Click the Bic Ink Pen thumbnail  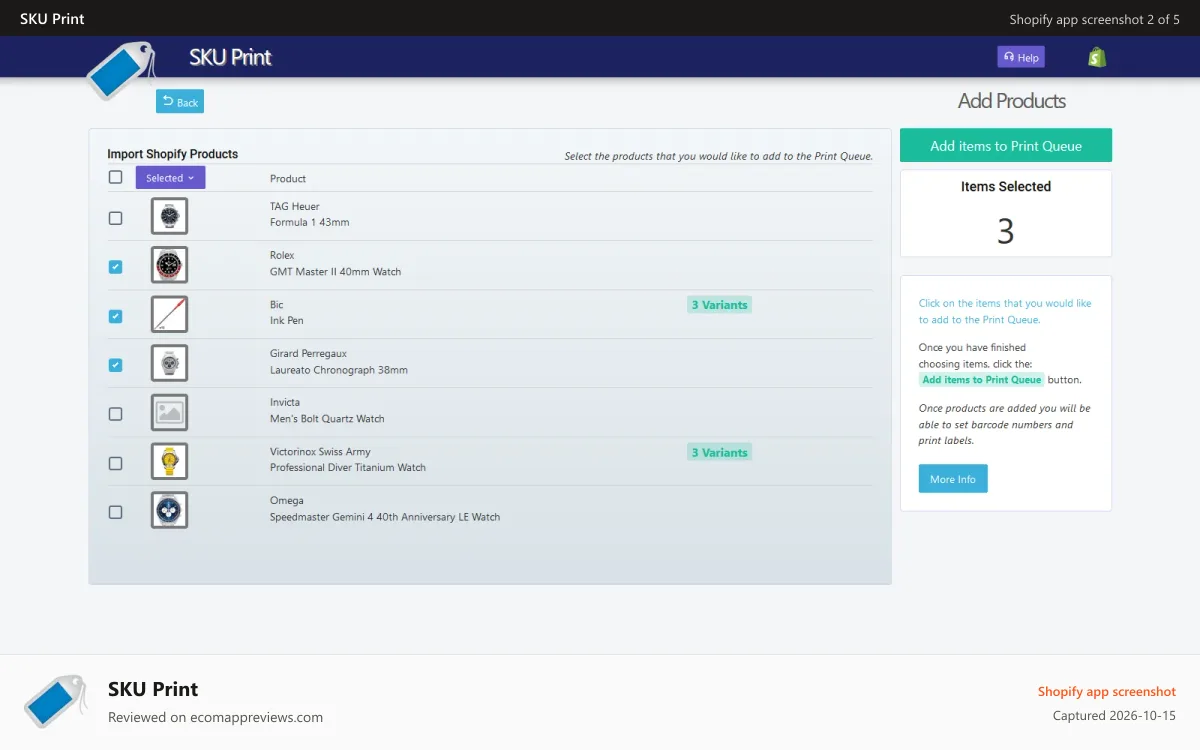click(x=169, y=314)
